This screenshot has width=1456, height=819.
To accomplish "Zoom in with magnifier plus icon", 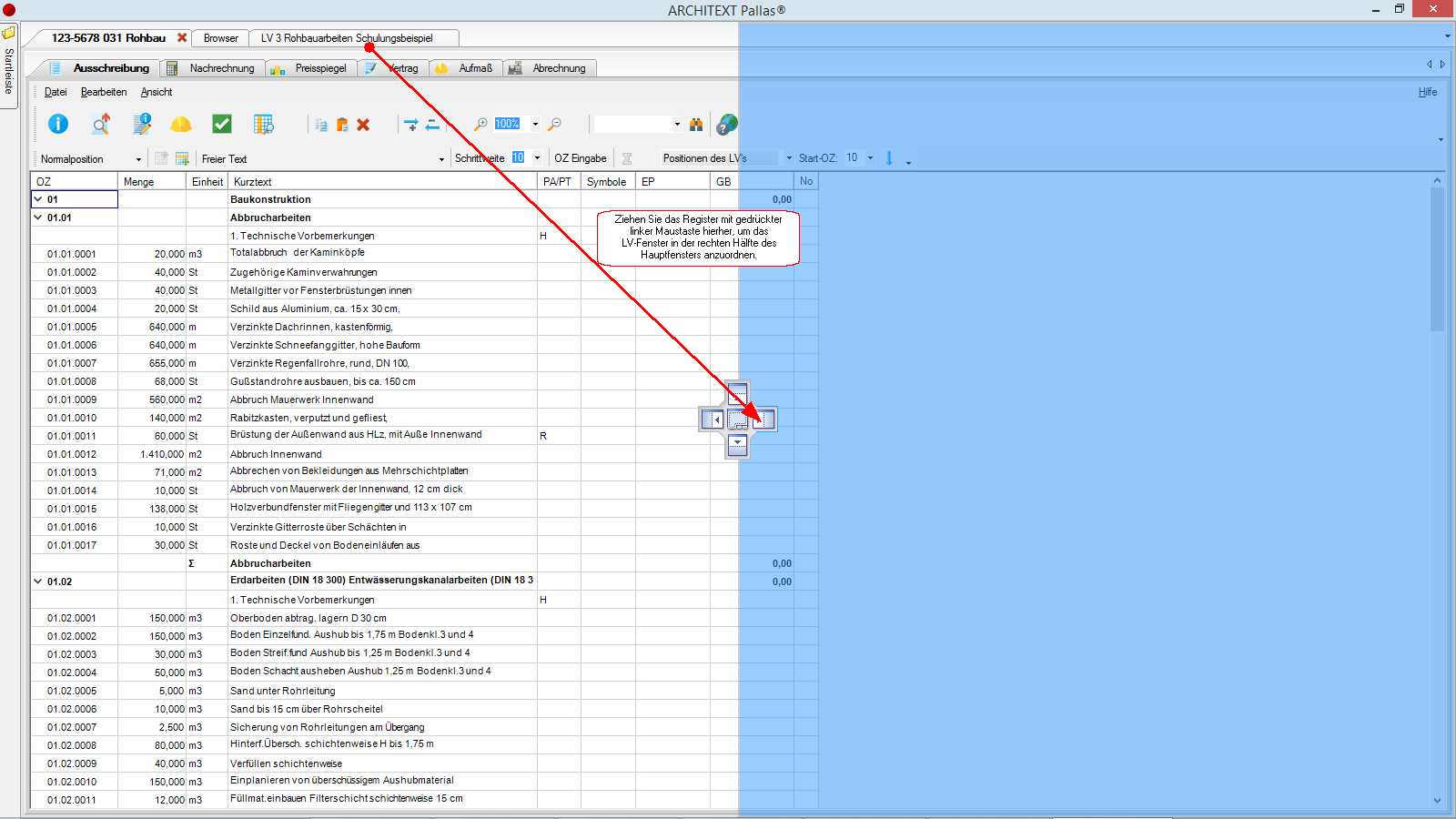I will pyautogui.click(x=480, y=124).
